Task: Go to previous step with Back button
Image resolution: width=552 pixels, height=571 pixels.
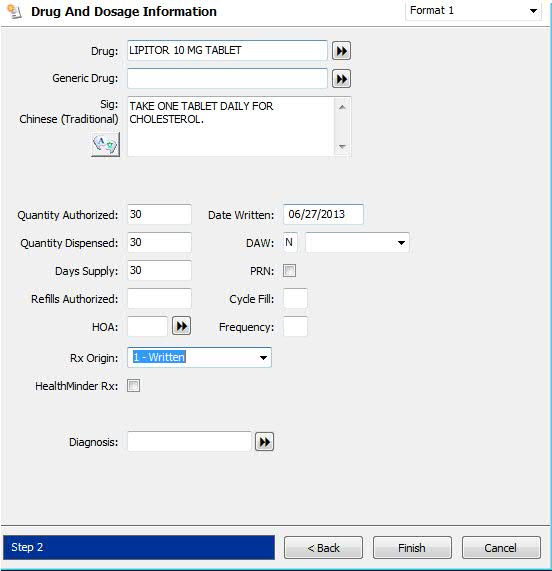Action: pos(323,547)
